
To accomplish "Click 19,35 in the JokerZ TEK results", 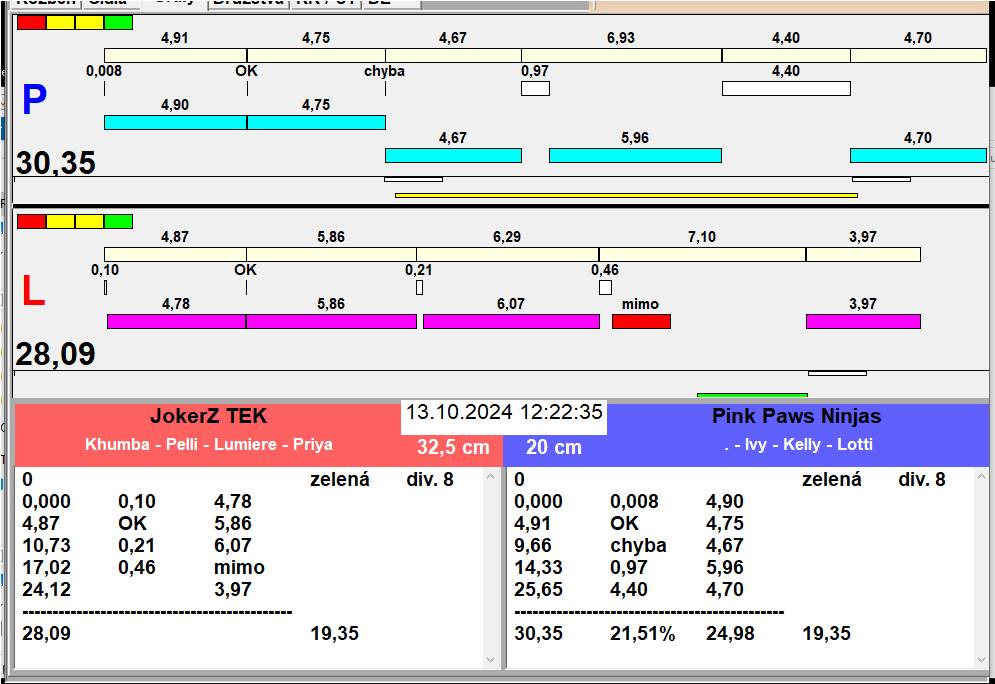I will click(x=334, y=633).
